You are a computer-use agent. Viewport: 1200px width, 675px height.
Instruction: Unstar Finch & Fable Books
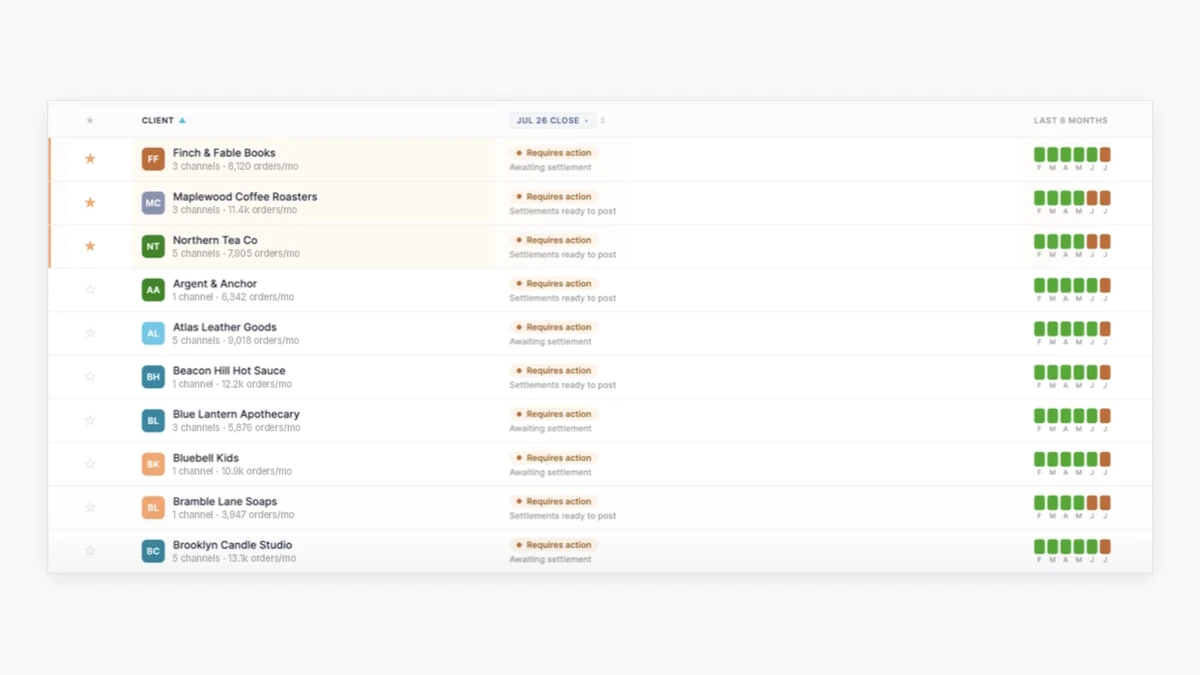[90, 159]
